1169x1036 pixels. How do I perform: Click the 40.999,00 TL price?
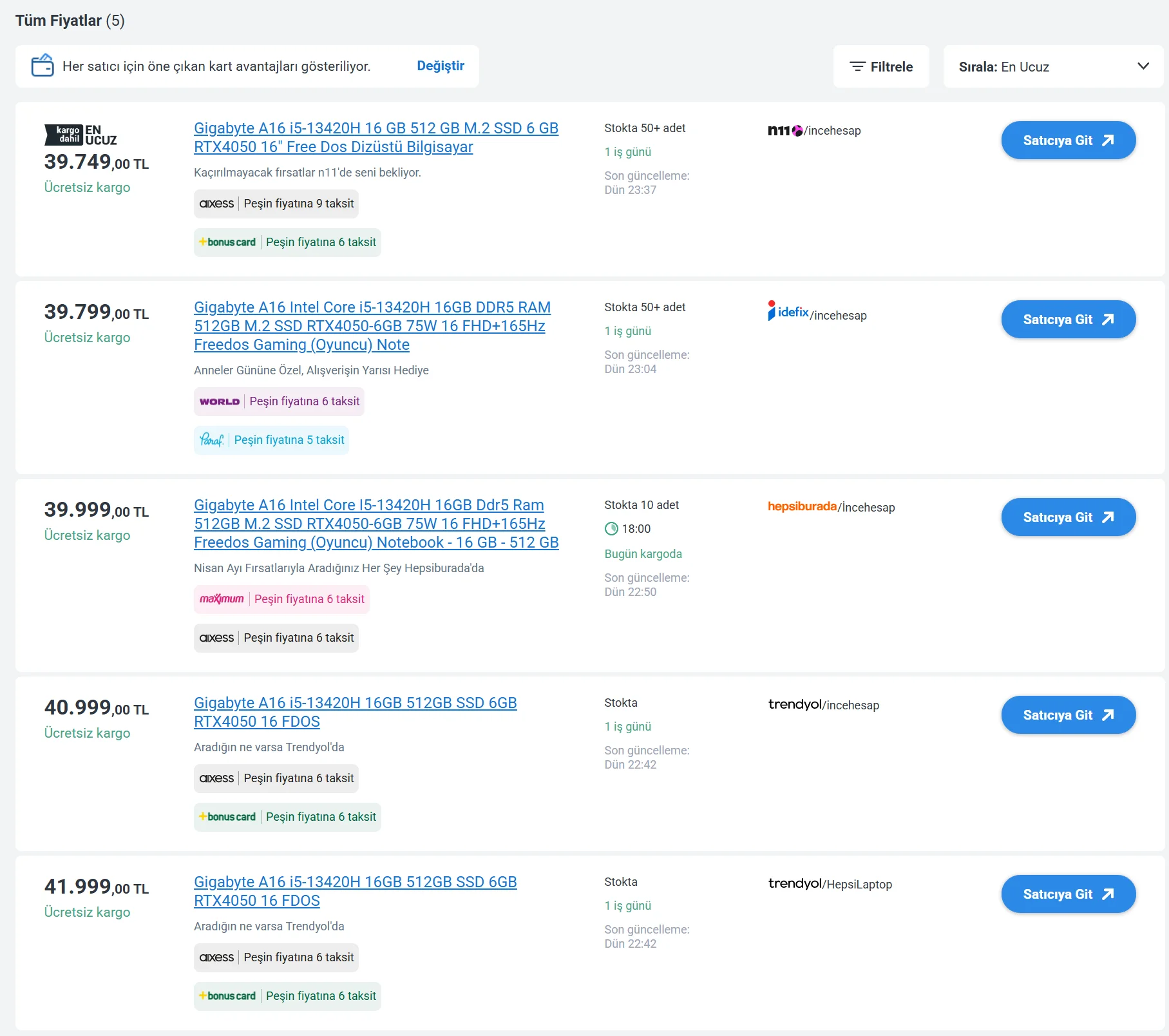coord(97,707)
